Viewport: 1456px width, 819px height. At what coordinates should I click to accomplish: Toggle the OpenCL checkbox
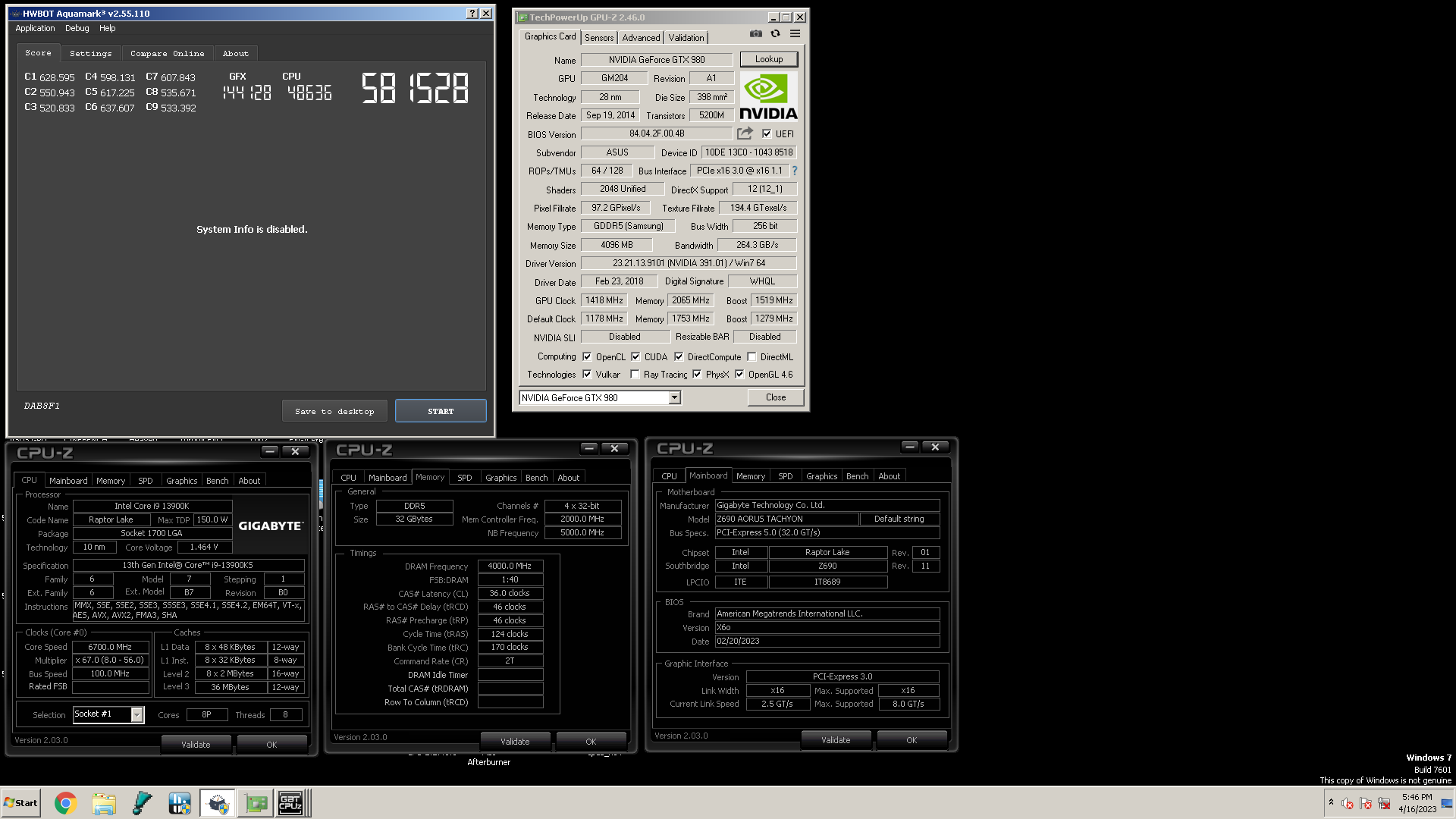click(x=587, y=357)
